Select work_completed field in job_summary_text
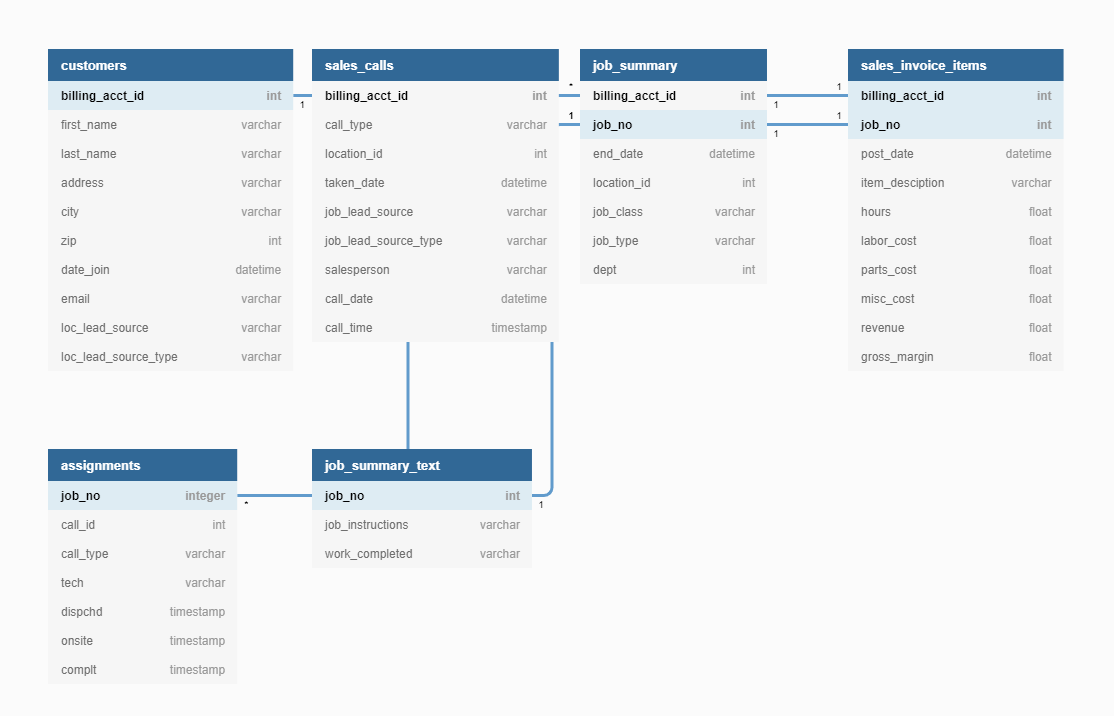 click(421, 554)
